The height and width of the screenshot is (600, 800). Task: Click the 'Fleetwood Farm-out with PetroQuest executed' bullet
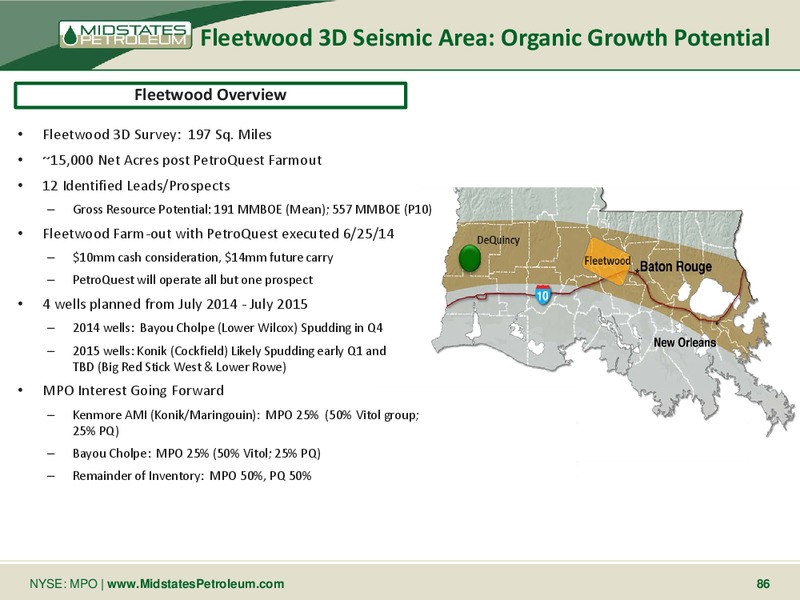pyautogui.click(x=218, y=234)
